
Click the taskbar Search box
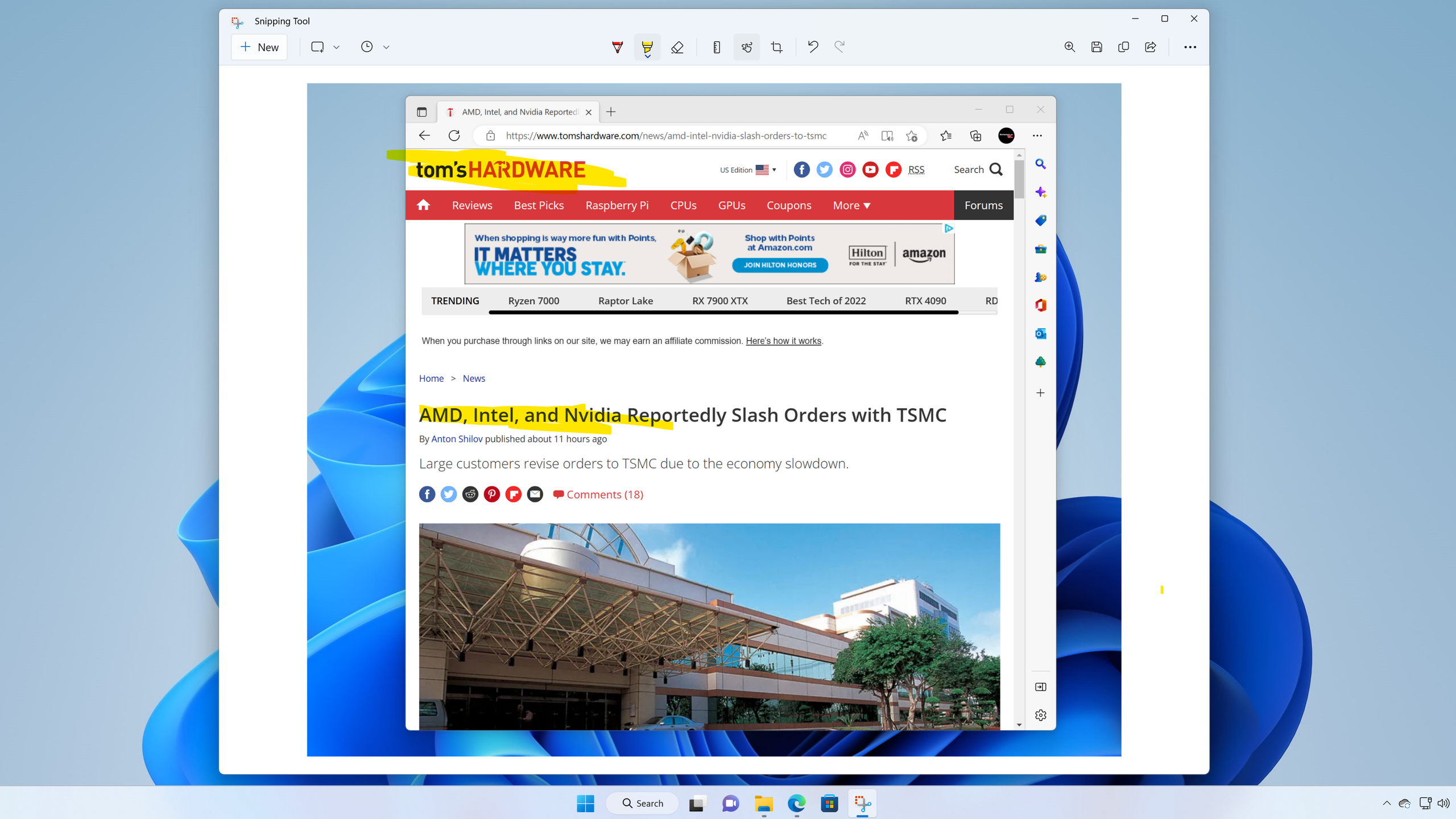pos(643,803)
